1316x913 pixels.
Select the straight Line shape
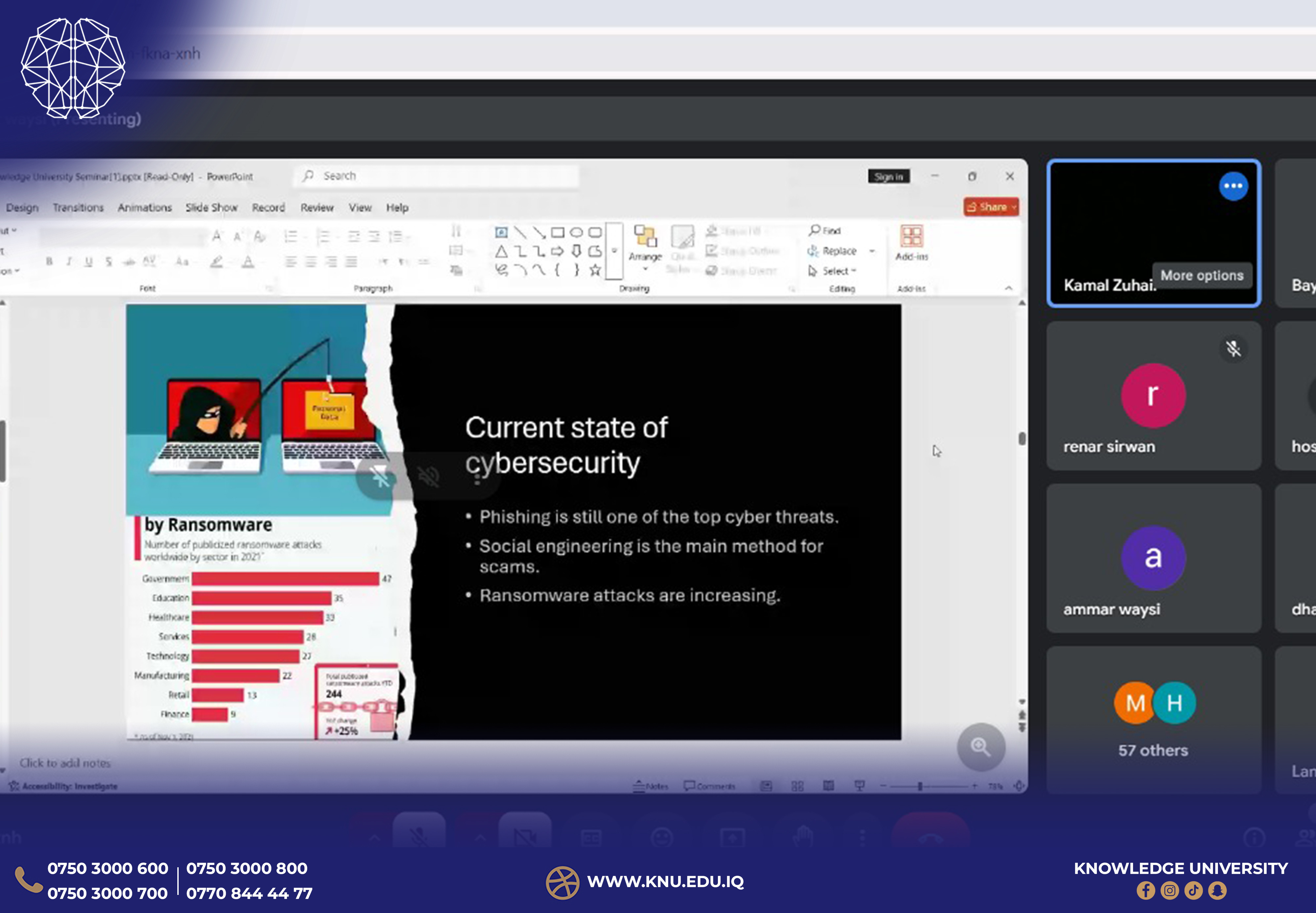520,232
